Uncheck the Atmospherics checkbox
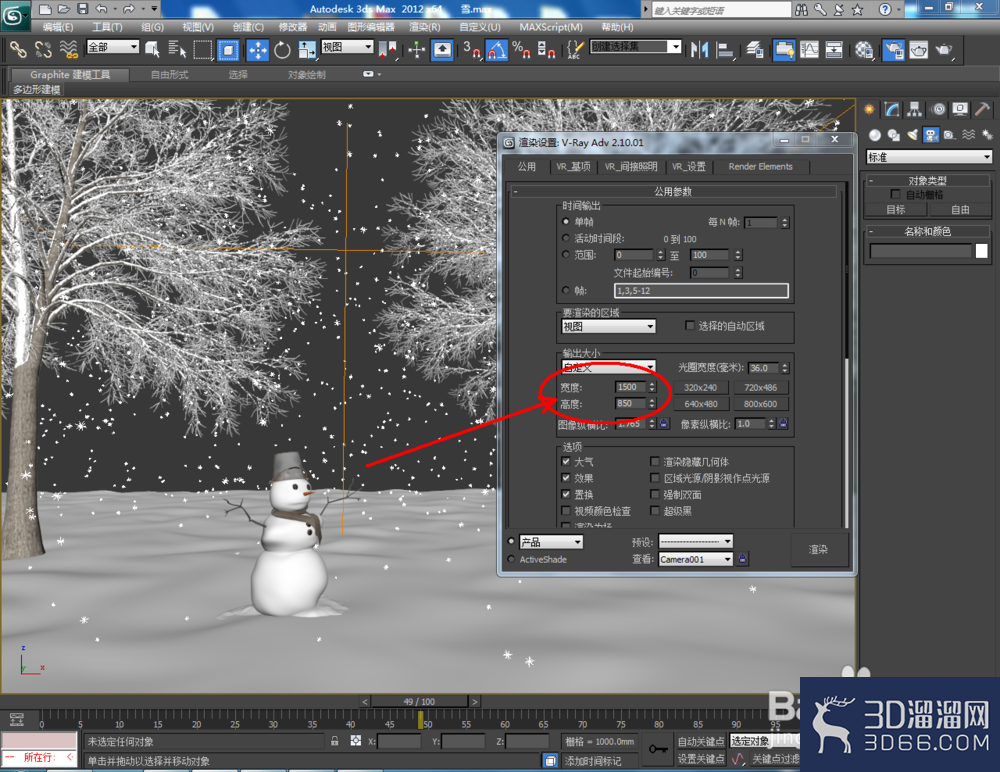The image size is (1000, 772). 566,461
